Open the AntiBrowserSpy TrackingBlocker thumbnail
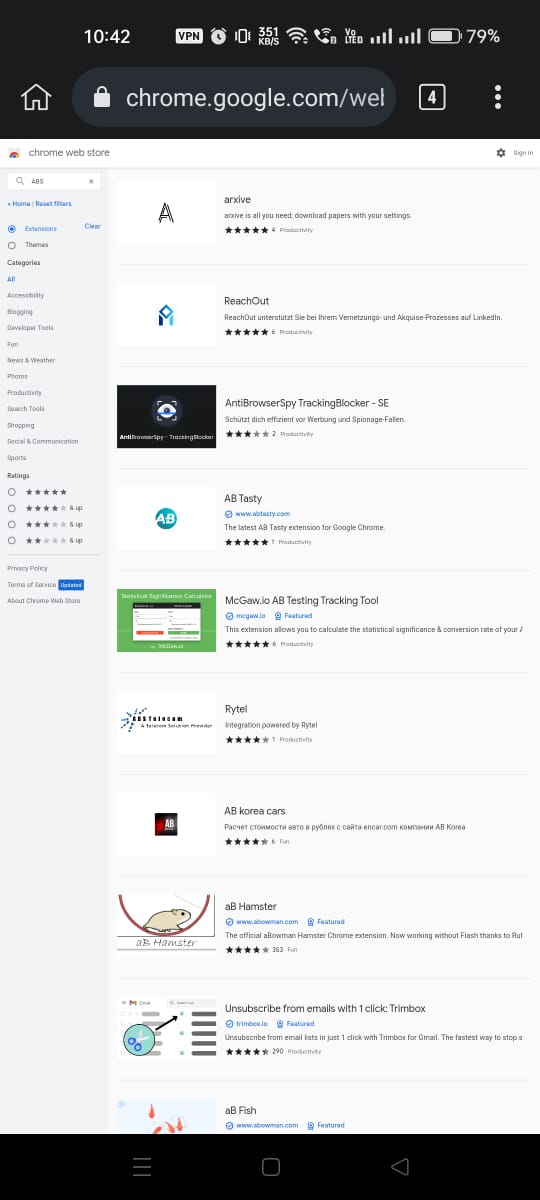 pos(166,416)
